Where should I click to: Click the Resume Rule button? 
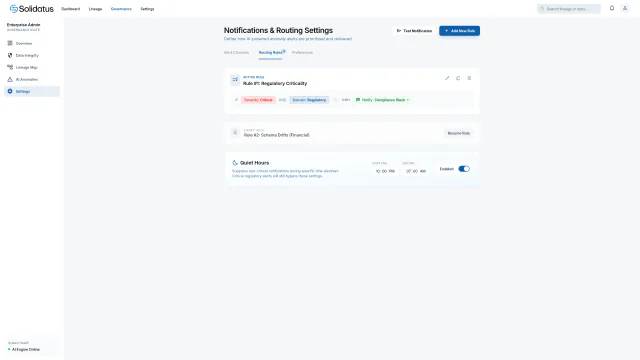(458, 133)
